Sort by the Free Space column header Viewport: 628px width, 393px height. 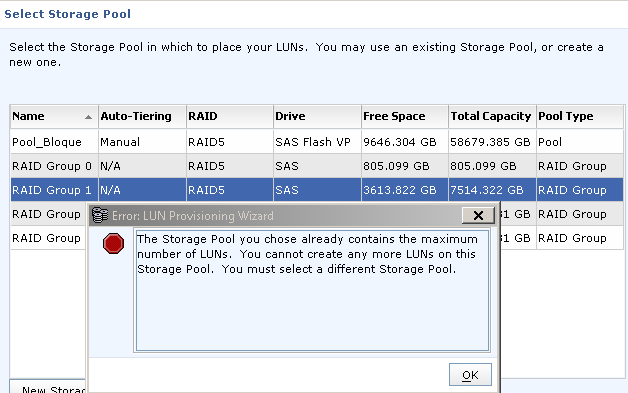[405, 117]
